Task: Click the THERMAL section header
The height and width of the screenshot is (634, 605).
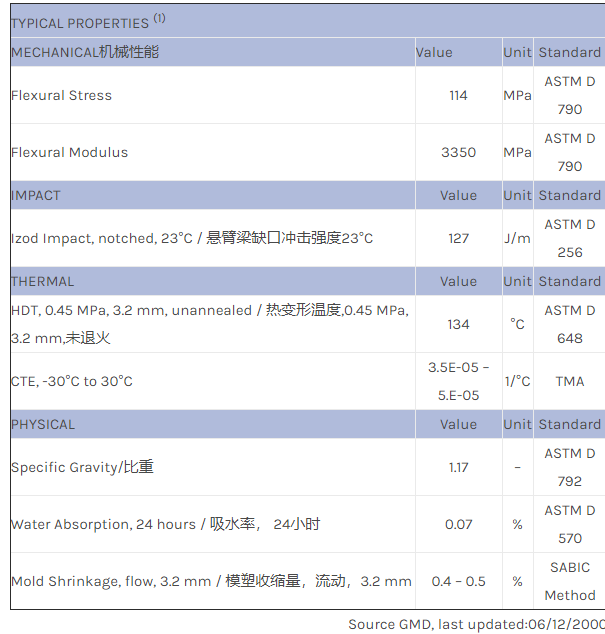Action: tap(42, 282)
